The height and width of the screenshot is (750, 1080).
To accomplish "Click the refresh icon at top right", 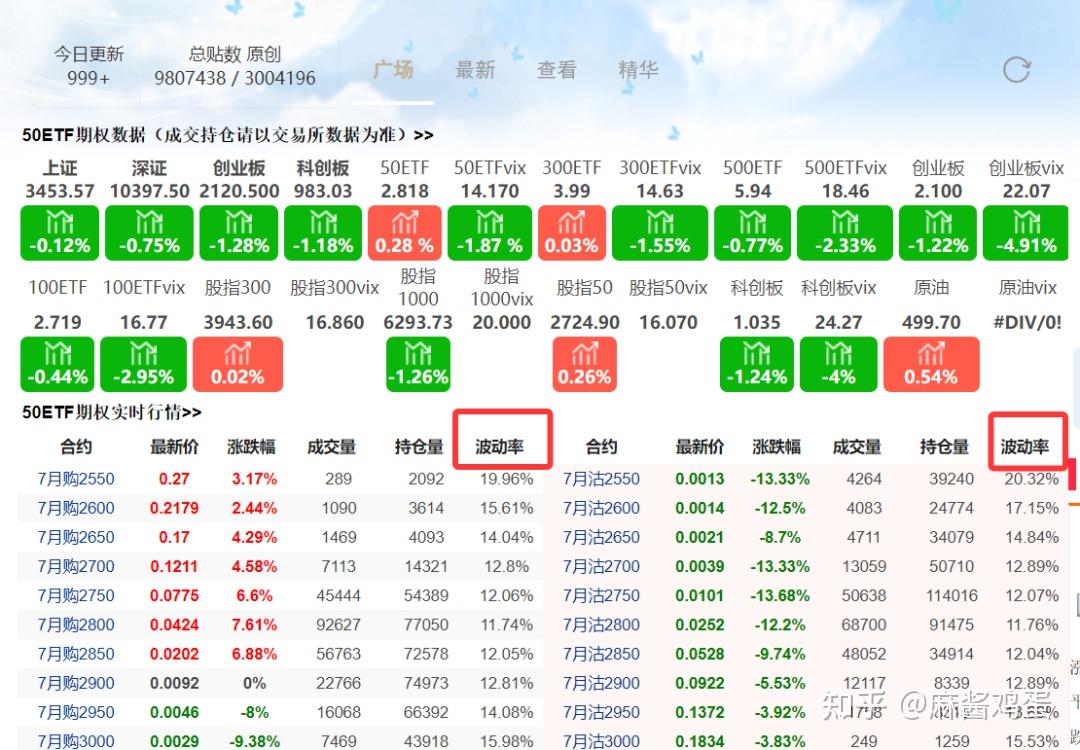I will point(1016,70).
